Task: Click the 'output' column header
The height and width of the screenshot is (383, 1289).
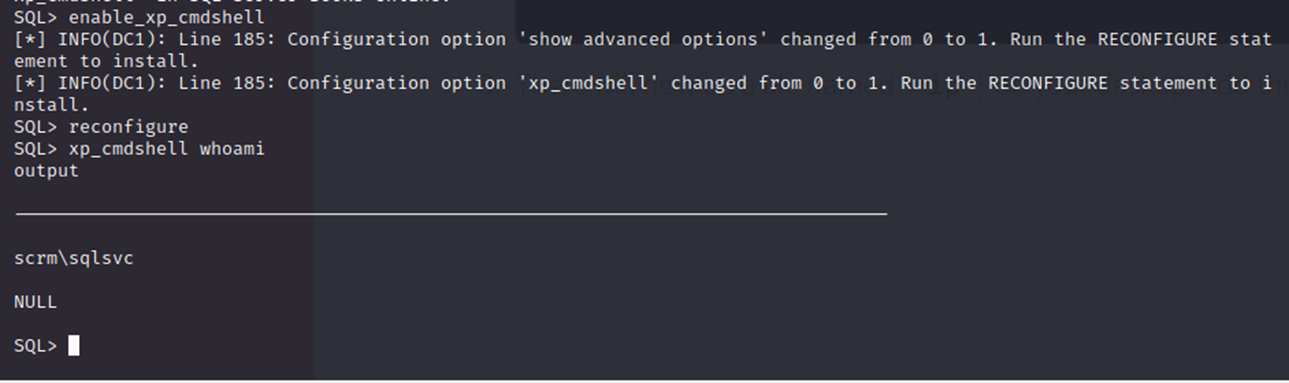Action: (x=46, y=171)
